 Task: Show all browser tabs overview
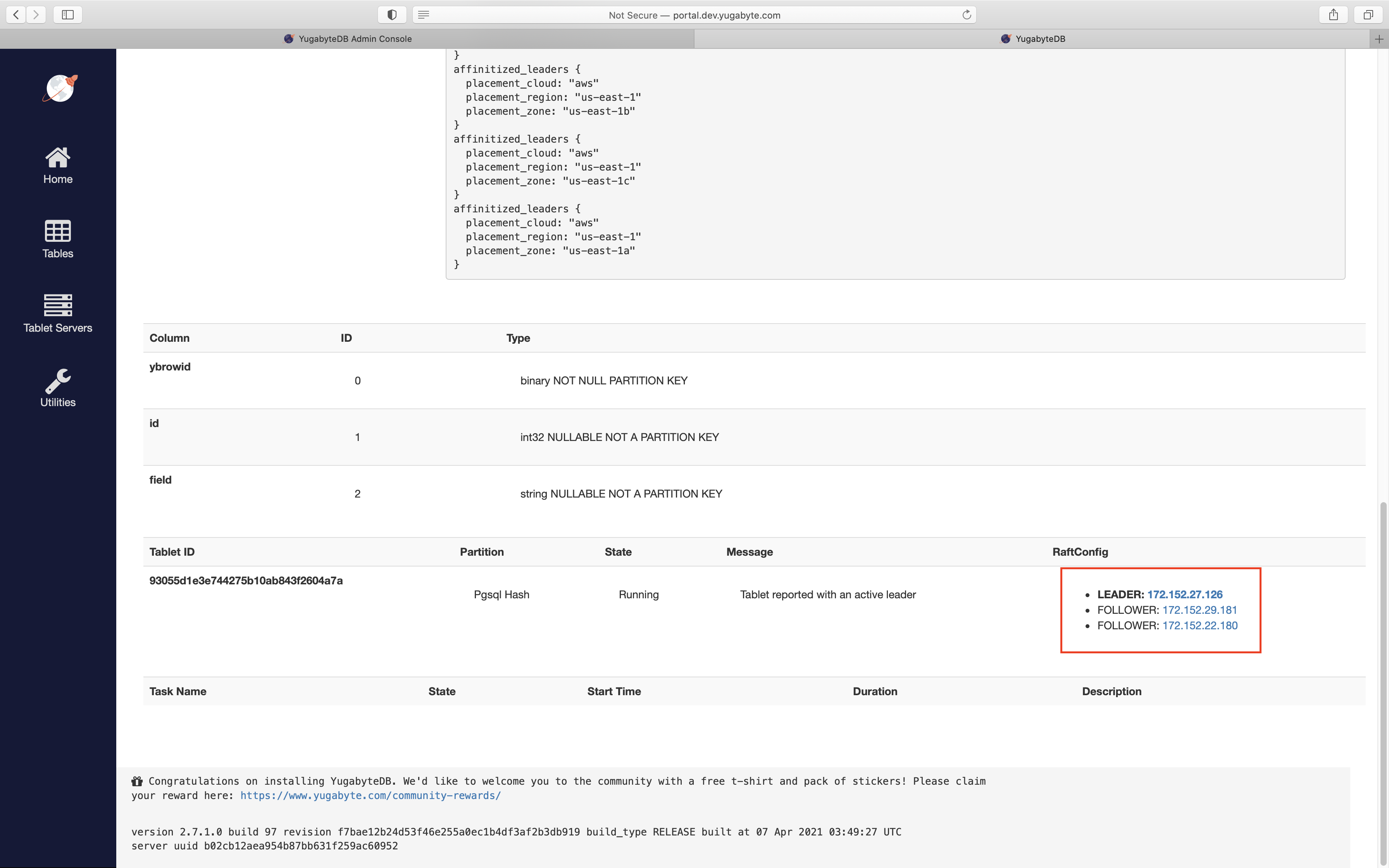point(1369,14)
